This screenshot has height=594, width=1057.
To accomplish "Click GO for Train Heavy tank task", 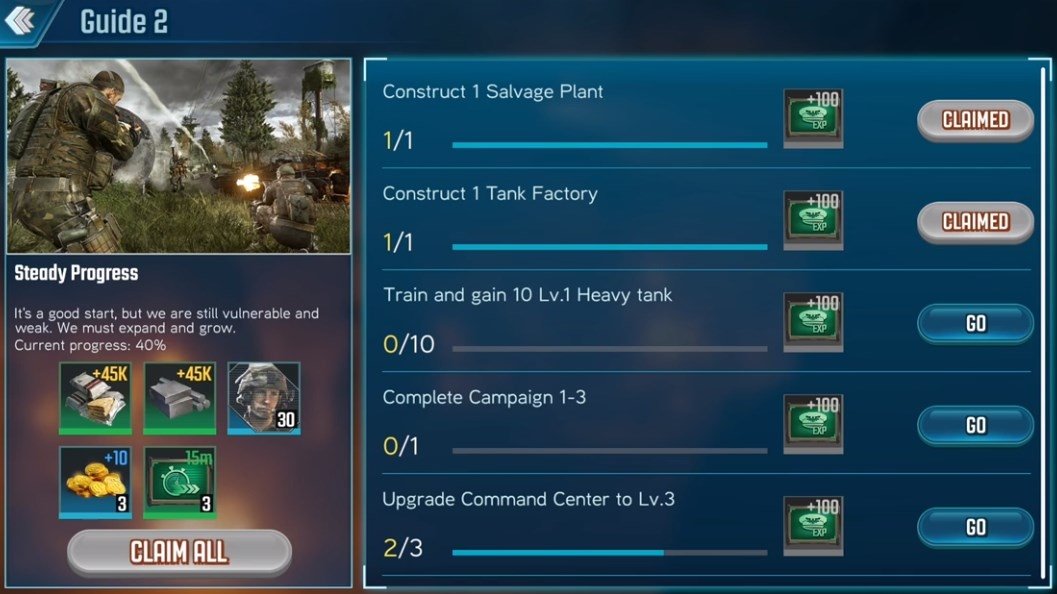I will [975, 324].
